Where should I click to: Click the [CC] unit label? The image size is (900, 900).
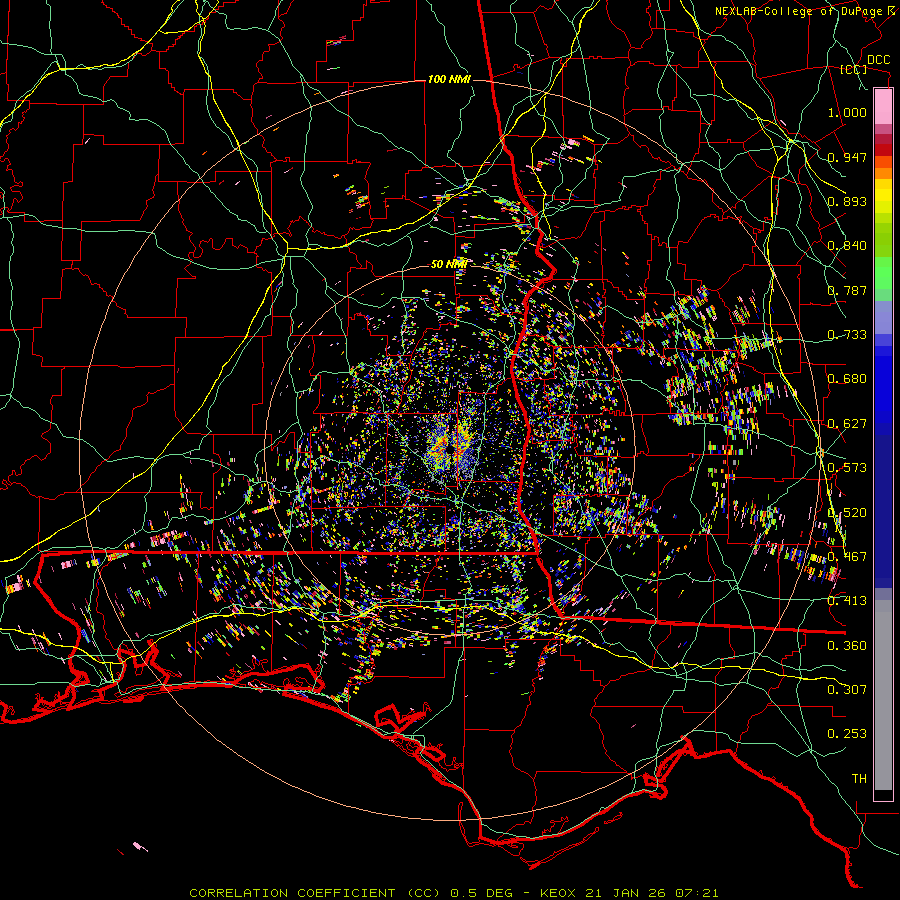(x=854, y=69)
